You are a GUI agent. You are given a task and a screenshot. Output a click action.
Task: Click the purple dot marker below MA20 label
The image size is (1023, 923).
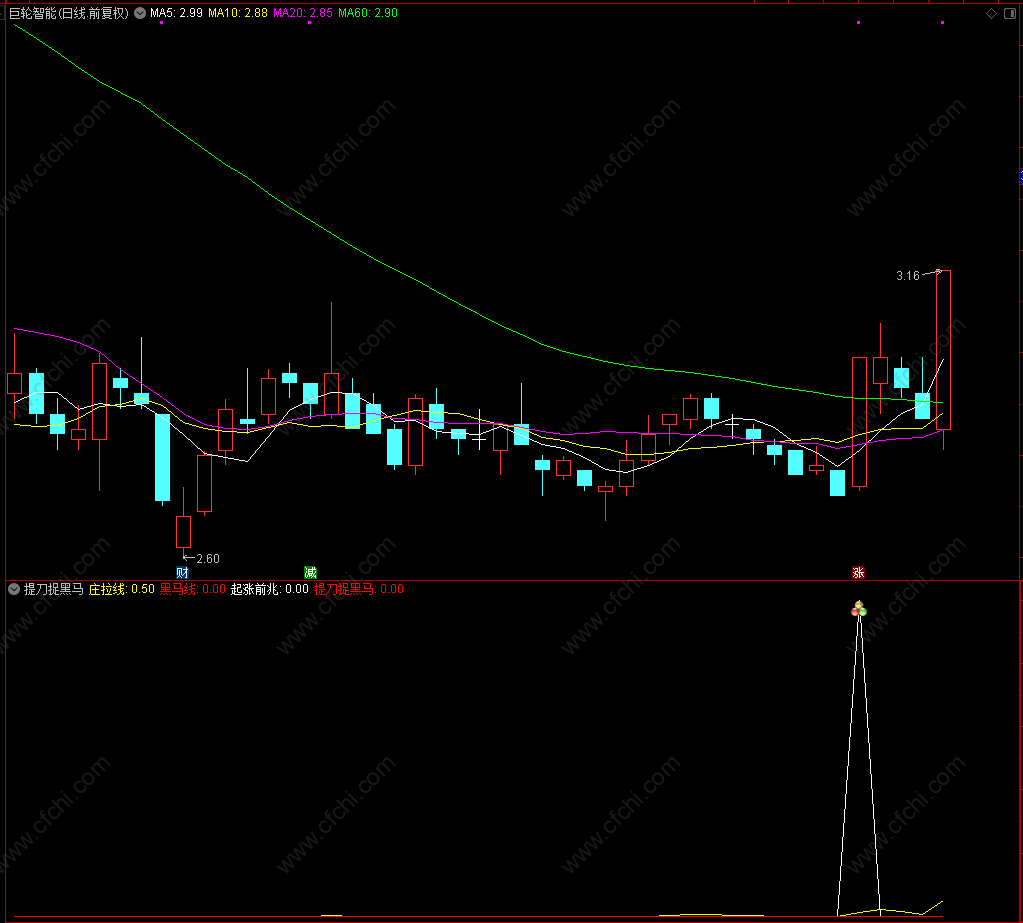309,23
